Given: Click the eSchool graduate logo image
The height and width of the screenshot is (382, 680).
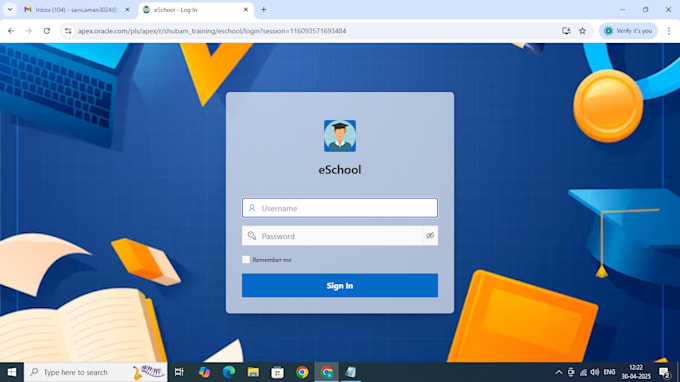Looking at the screenshot, I should tap(340, 136).
